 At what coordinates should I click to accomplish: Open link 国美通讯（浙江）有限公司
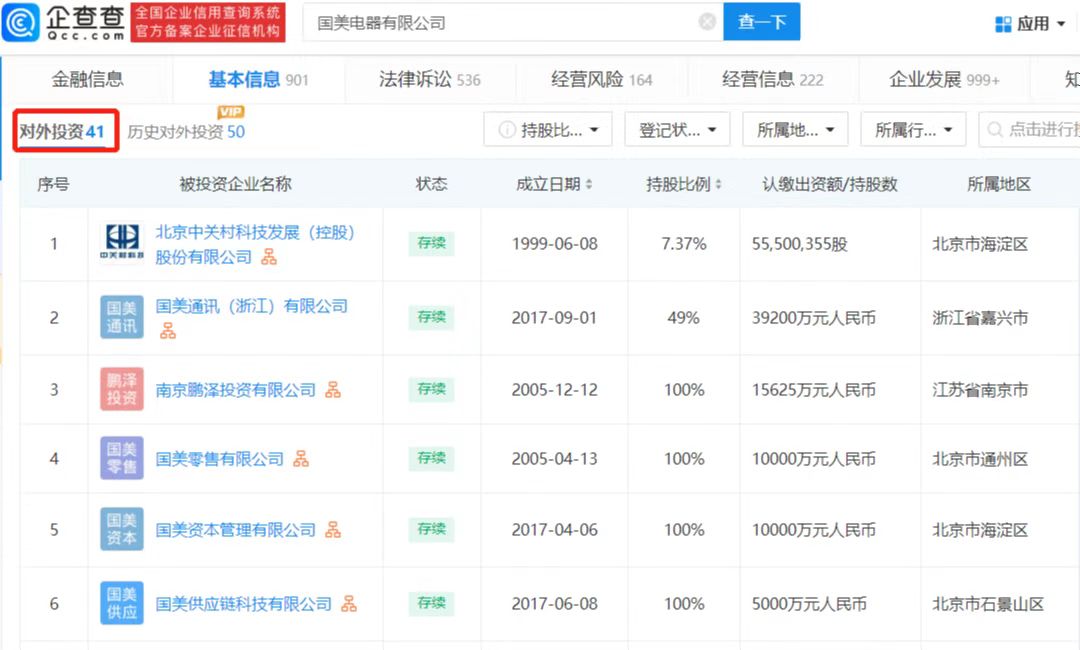tap(251, 306)
